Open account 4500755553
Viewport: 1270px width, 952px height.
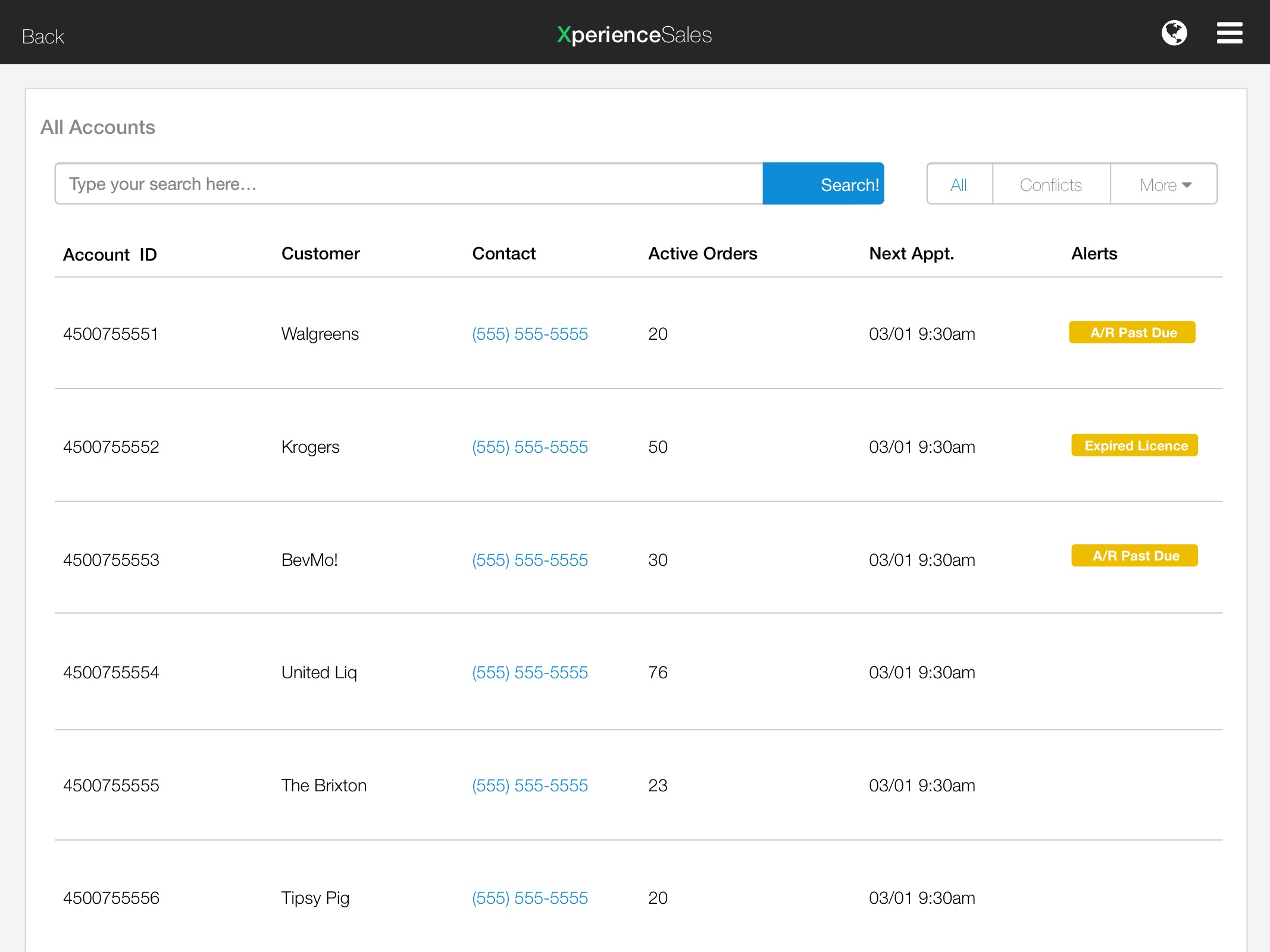click(111, 560)
